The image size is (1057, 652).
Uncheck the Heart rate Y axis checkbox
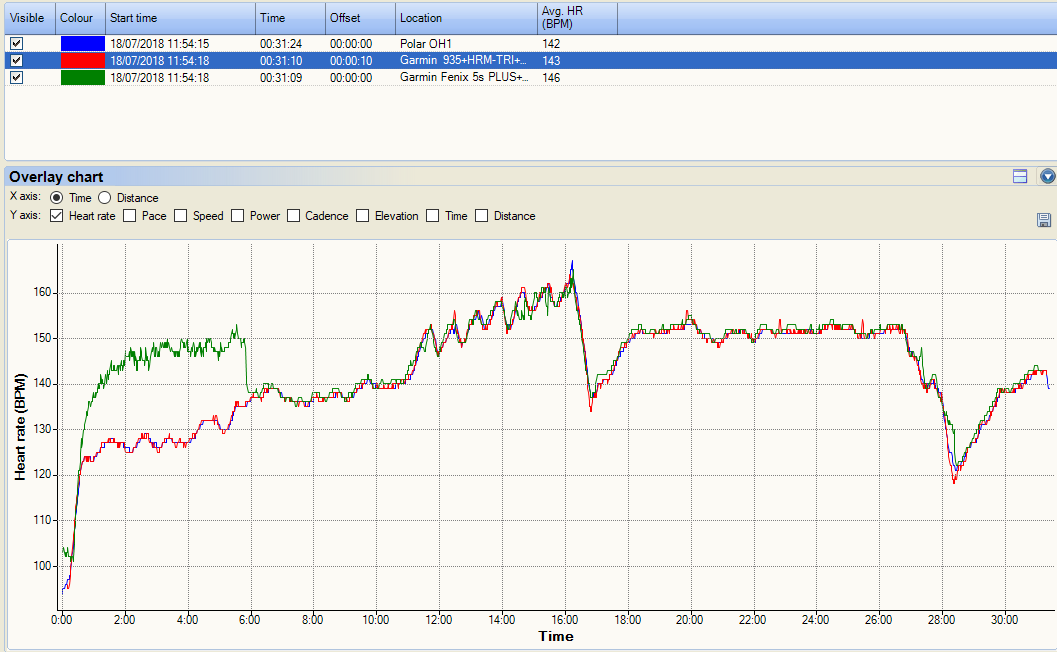coord(56,216)
